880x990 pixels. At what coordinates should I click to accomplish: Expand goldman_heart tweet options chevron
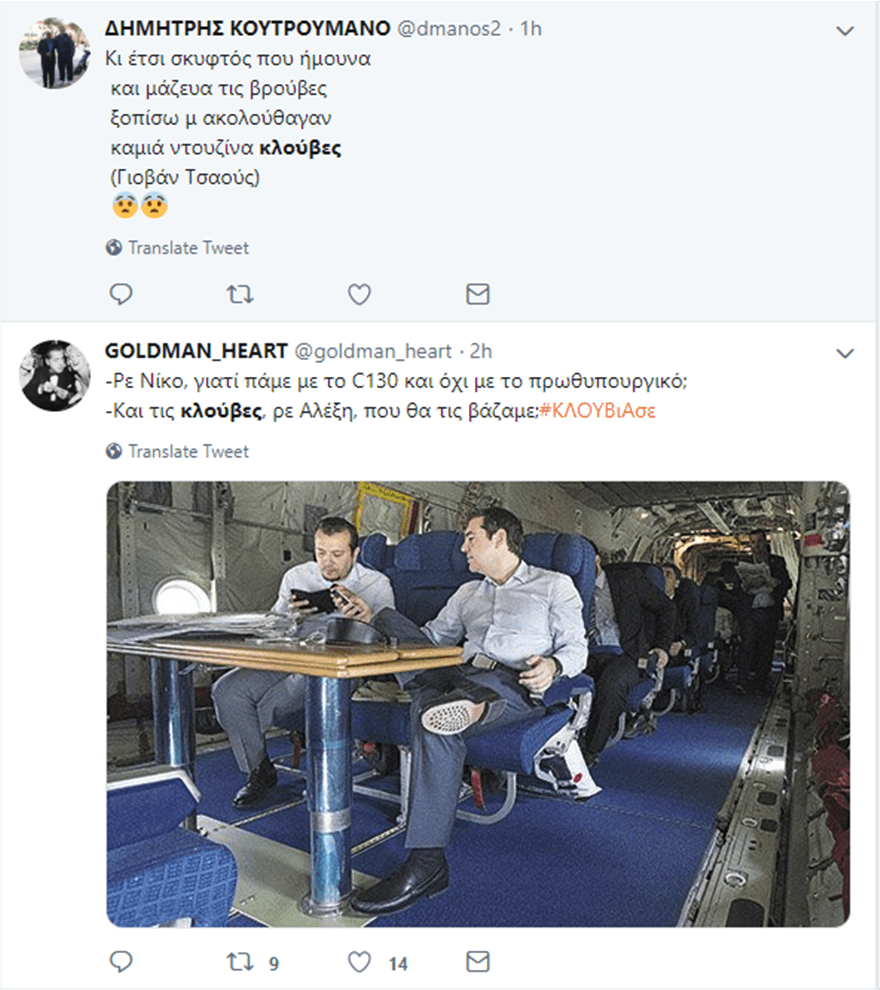pyautogui.click(x=845, y=353)
